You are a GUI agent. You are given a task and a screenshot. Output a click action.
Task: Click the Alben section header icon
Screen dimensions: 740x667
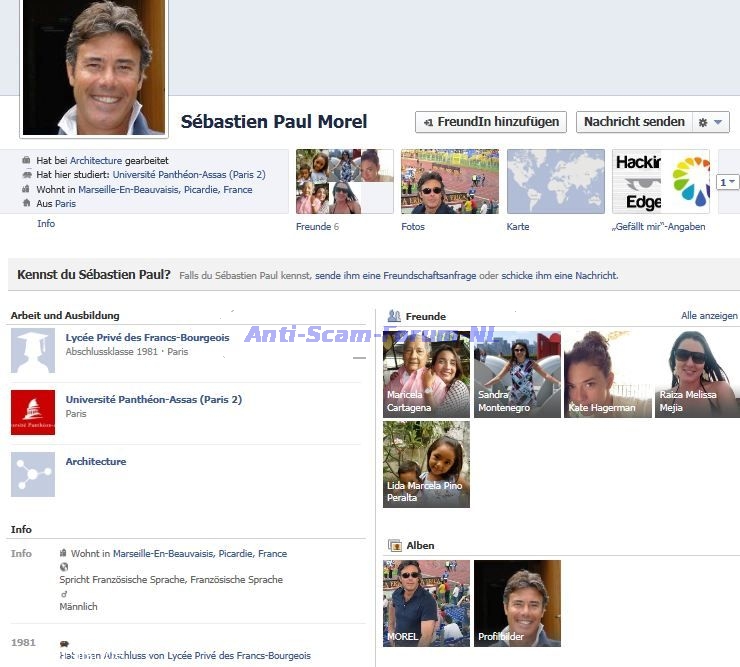394,546
